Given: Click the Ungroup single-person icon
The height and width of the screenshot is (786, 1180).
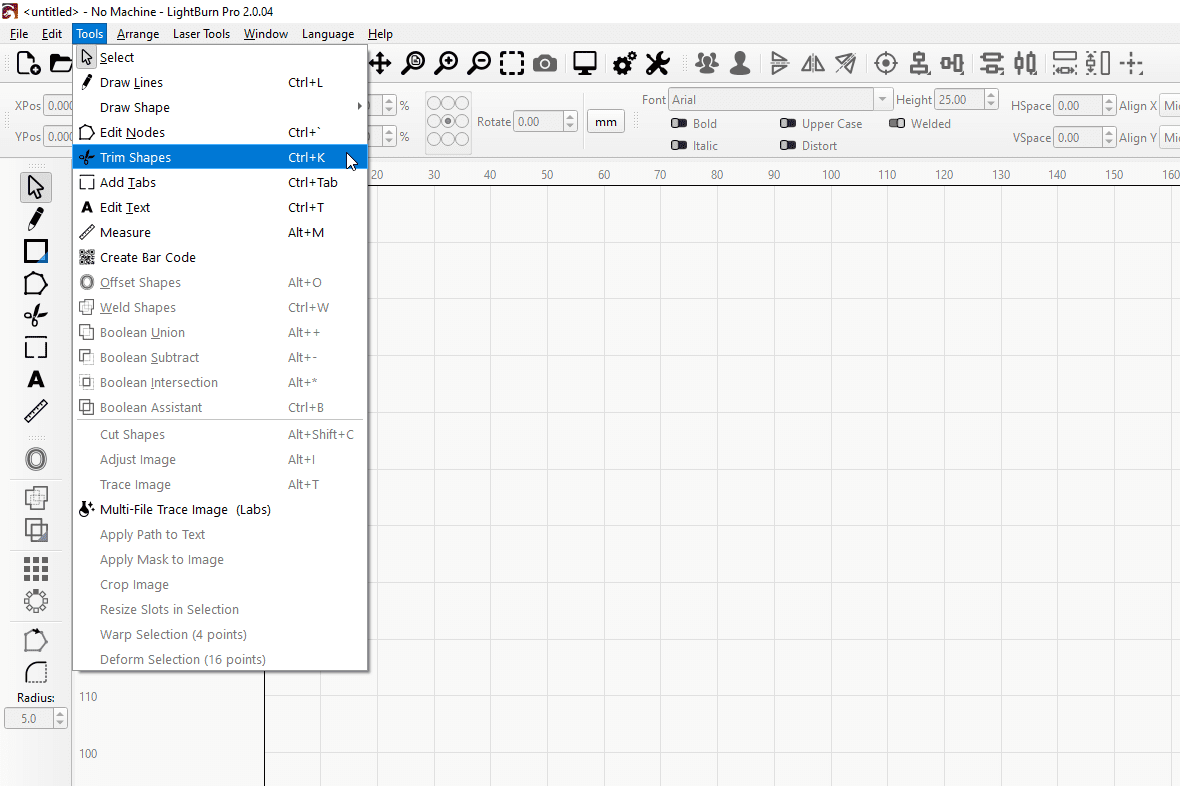Looking at the screenshot, I should pyautogui.click(x=740, y=63).
